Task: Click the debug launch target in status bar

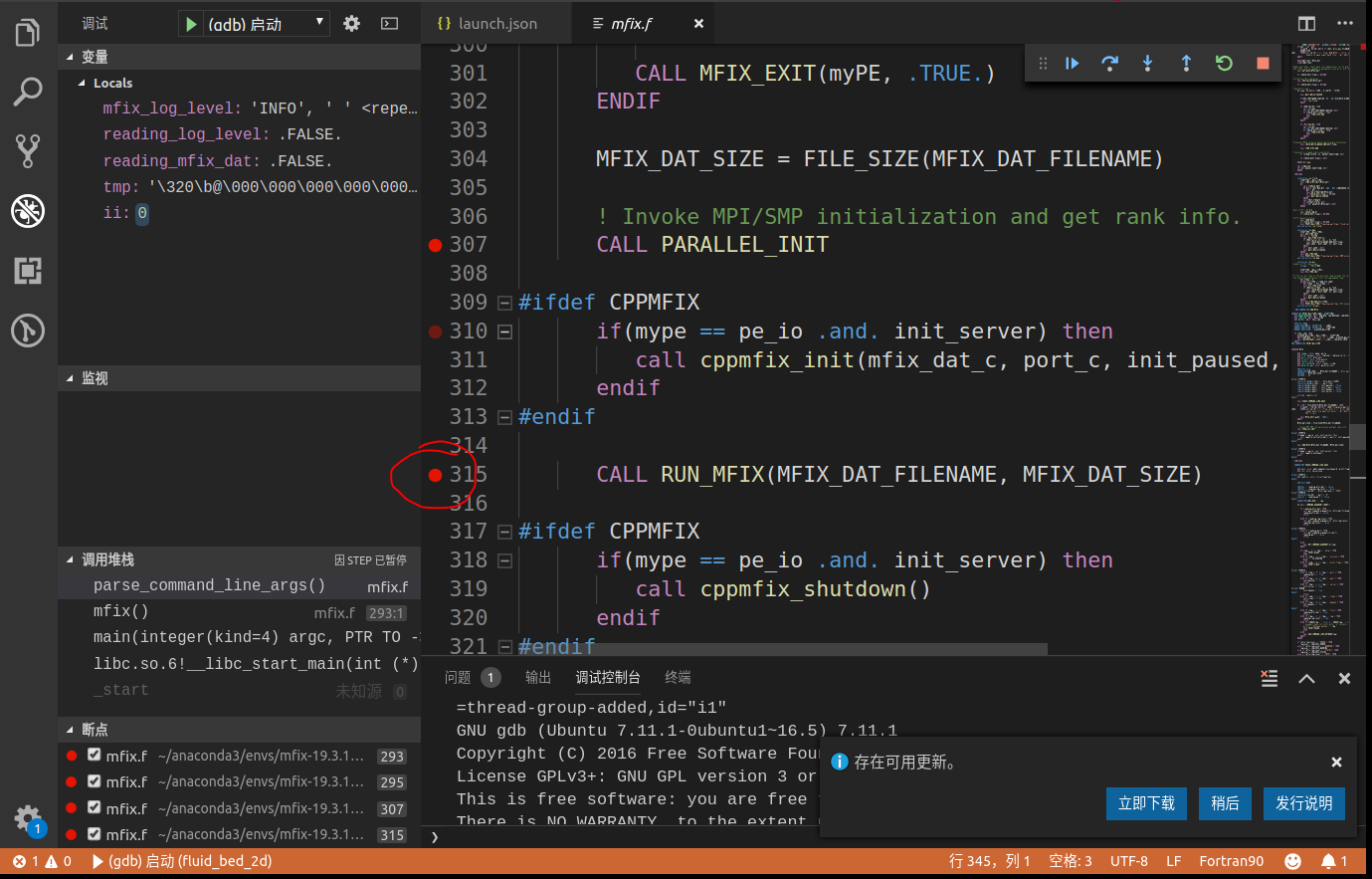Action: click(x=182, y=861)
